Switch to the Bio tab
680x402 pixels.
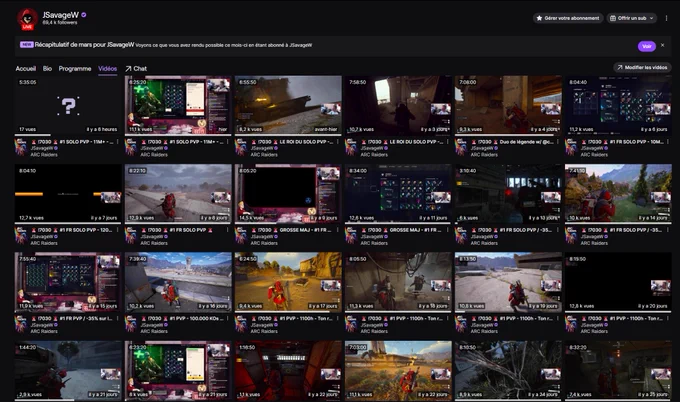pos(47,69)
